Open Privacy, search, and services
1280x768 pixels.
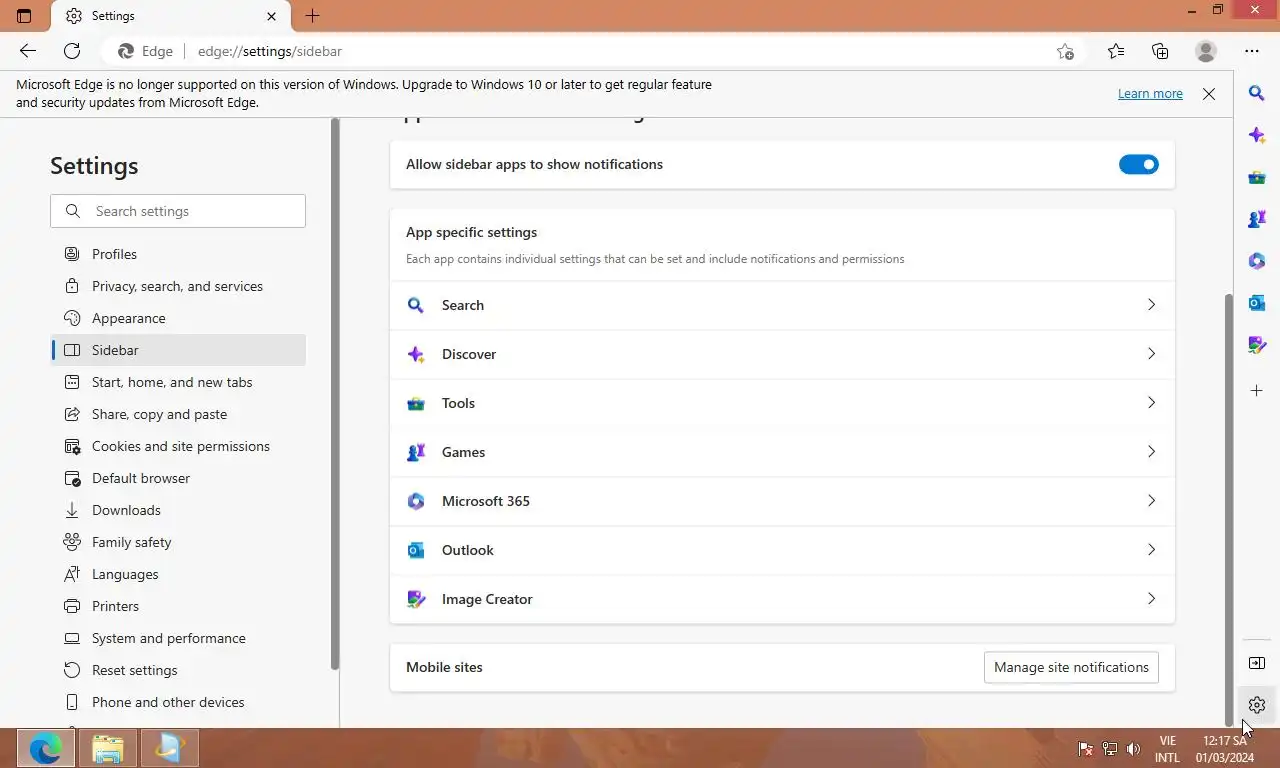point(178,286)
